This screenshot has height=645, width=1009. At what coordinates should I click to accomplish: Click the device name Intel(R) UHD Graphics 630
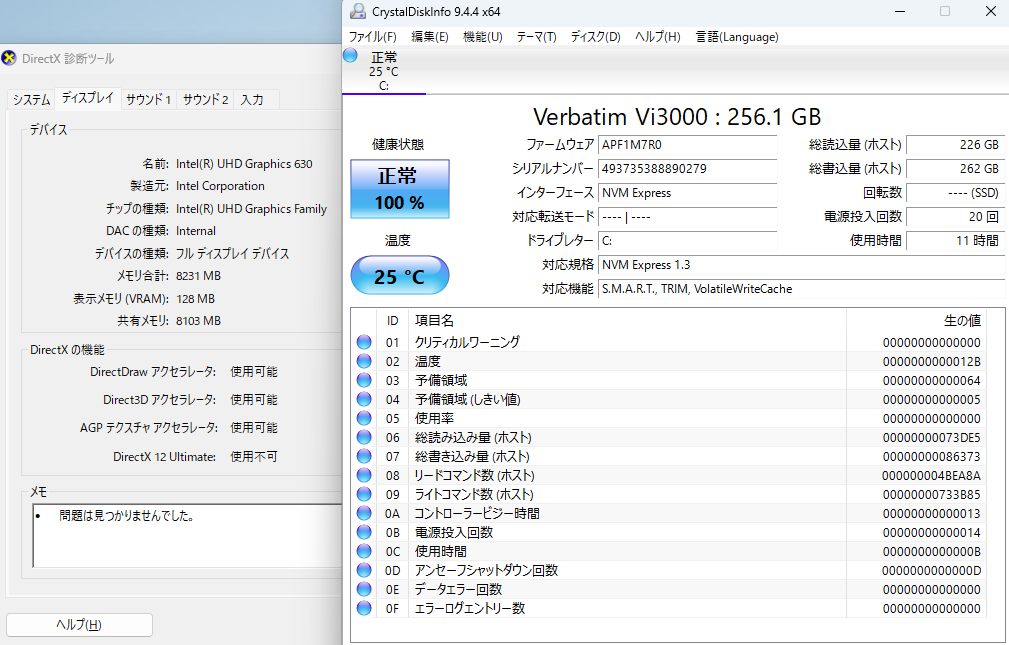(x=244, y=164)
